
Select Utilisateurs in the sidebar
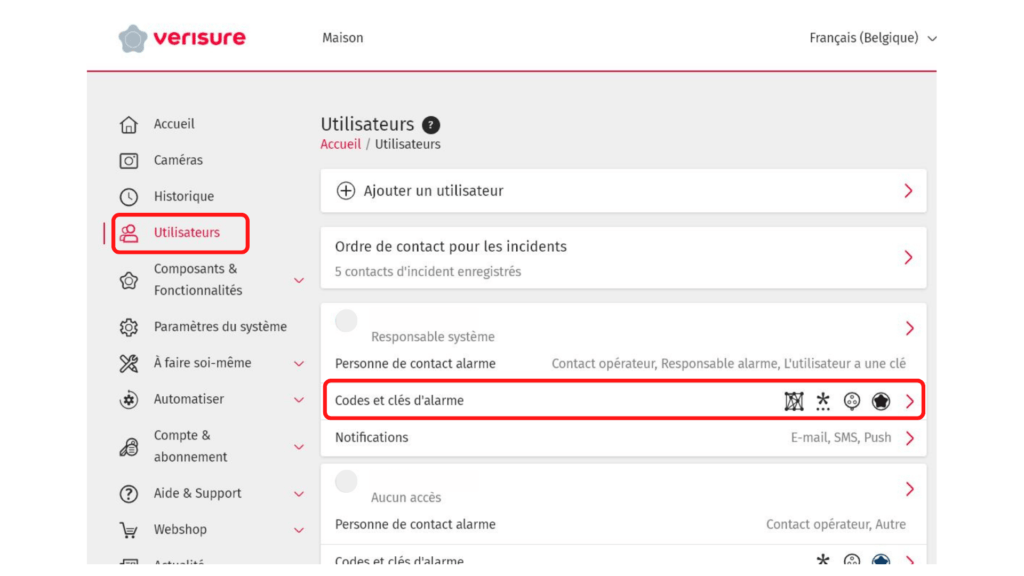(x=186, y=233)
